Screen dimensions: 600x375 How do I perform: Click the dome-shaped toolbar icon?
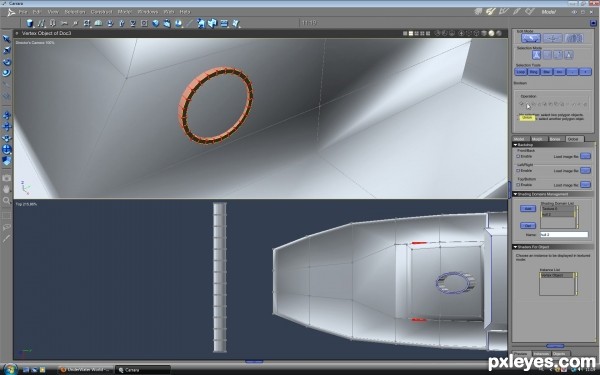pos(98,23)
